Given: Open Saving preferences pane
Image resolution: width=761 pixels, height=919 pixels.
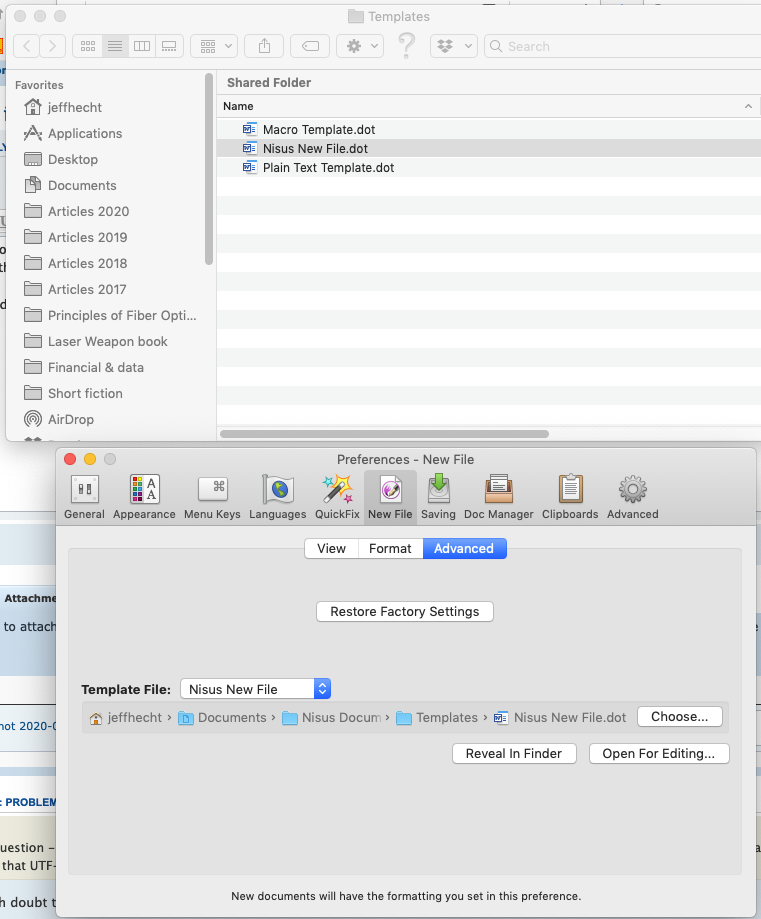Looking at the screenshot, I should pos(438,497).
